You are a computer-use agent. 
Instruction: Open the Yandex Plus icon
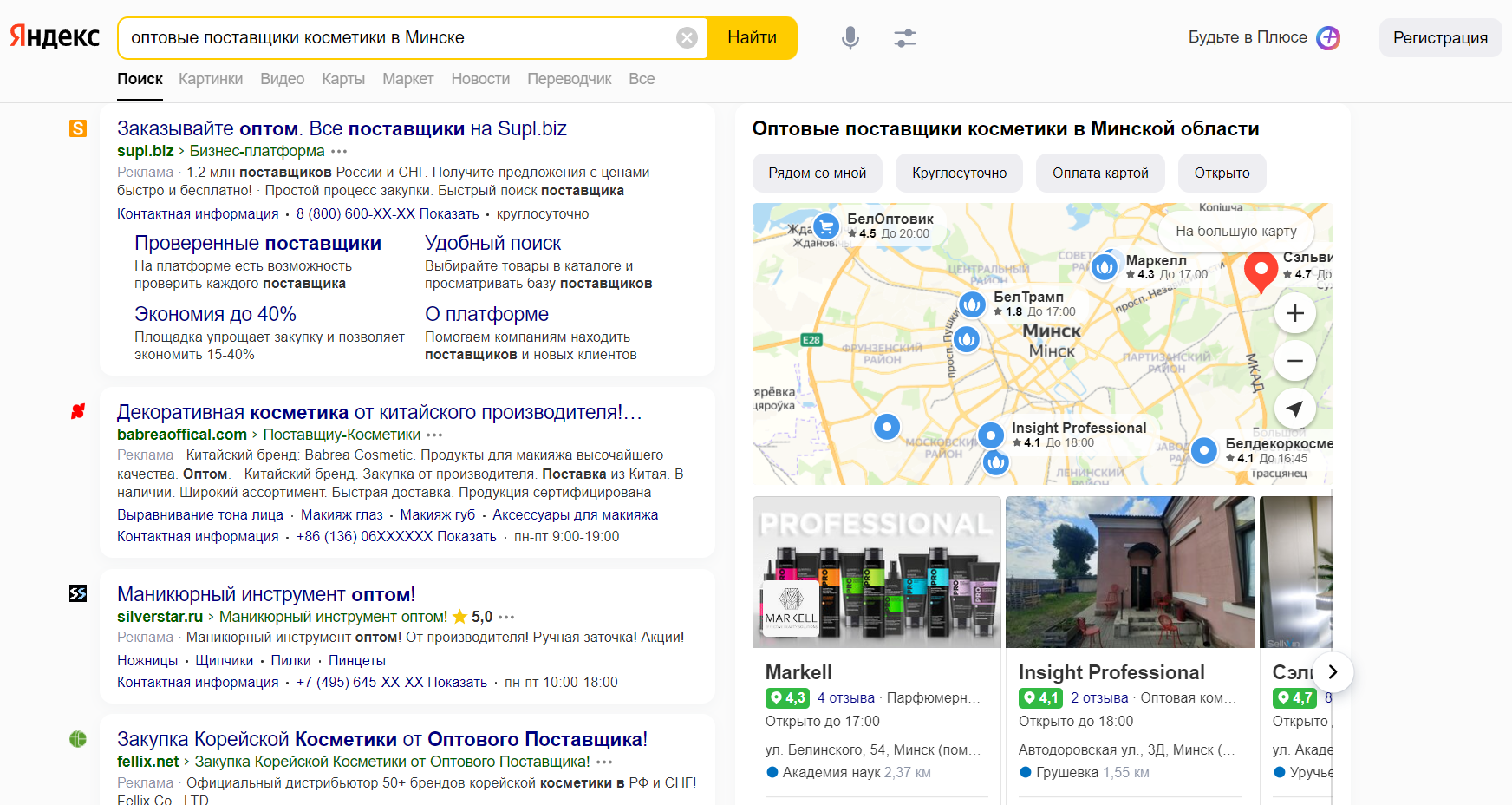pos(1328,37)
